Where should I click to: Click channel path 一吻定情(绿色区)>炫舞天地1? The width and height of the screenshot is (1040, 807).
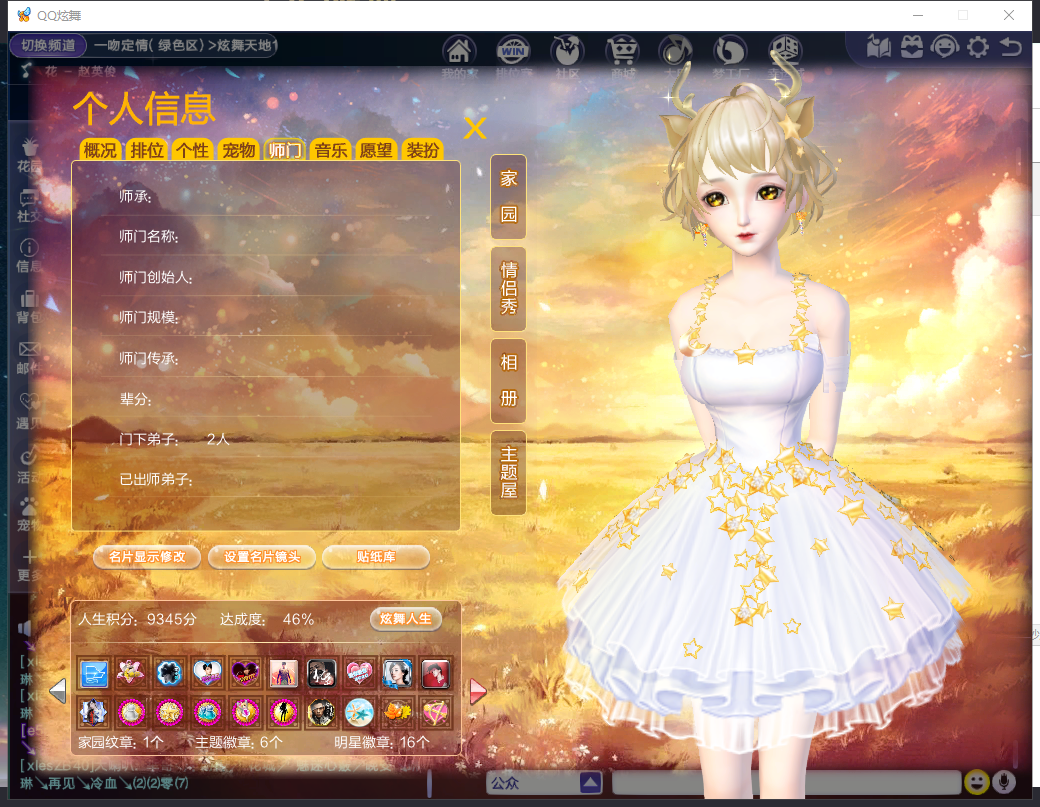tap(186, 45)
